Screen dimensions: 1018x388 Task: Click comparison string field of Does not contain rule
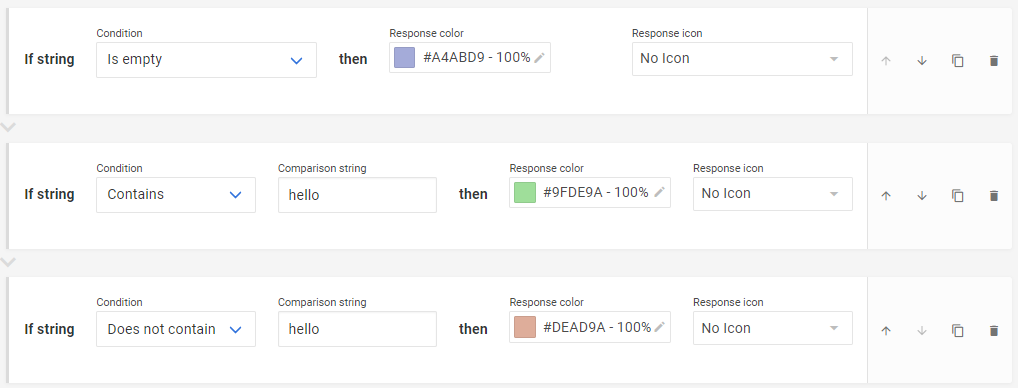point(357,329)
